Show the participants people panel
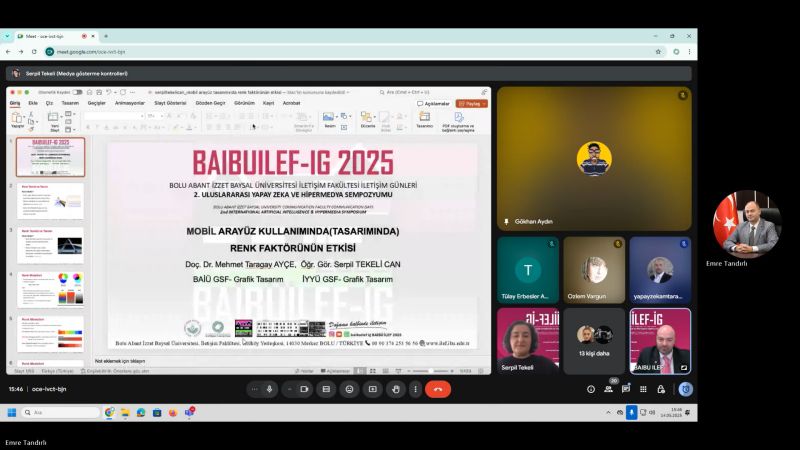 click(608, 389)
